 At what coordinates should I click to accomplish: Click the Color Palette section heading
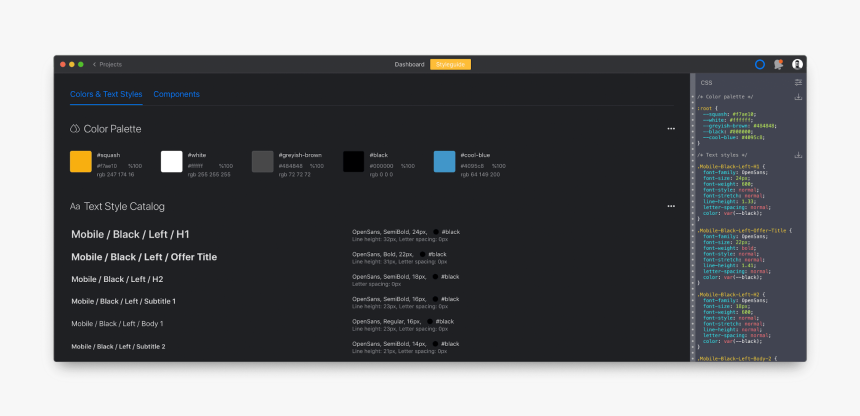(112, 129)
